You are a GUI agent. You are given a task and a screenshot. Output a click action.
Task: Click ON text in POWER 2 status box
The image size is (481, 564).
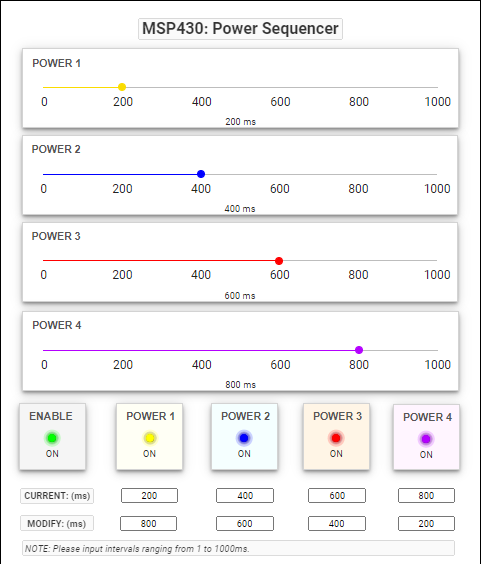pos(244,454)
